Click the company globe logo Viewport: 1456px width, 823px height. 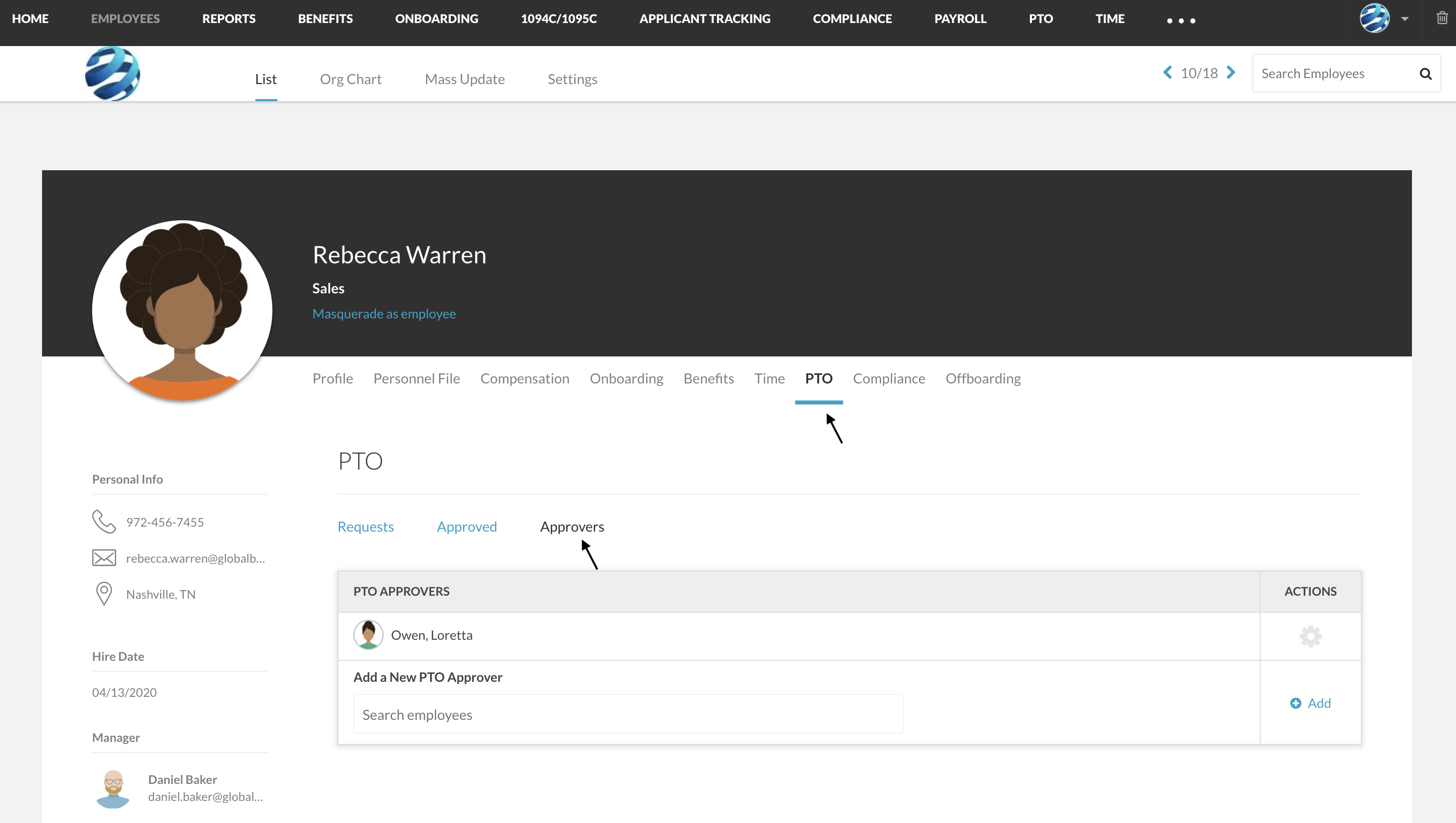coord(113,74)
